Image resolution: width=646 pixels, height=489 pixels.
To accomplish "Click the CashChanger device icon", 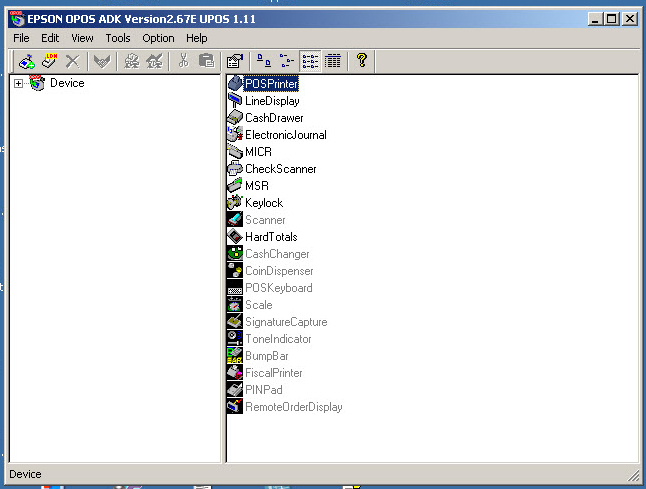I will click(235, 253).
